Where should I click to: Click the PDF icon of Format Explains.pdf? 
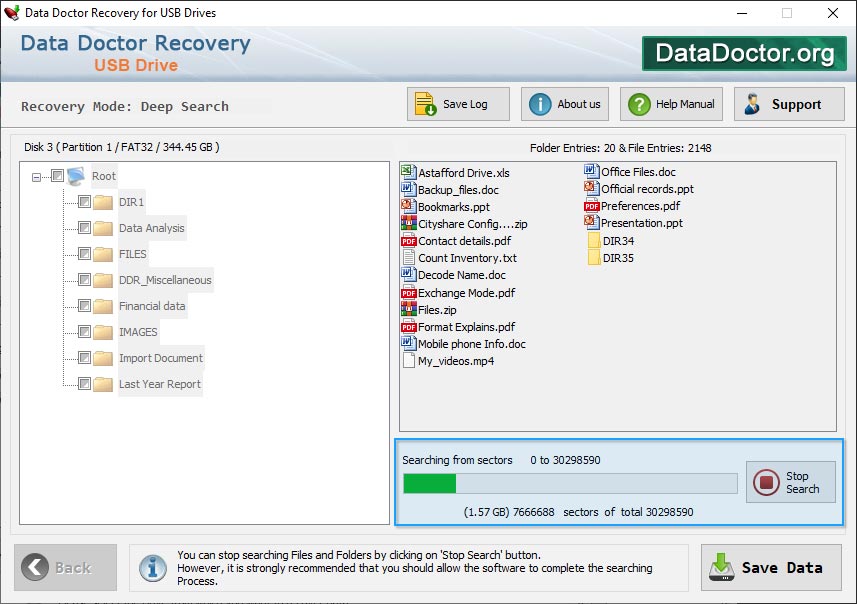tap(408, 327)
